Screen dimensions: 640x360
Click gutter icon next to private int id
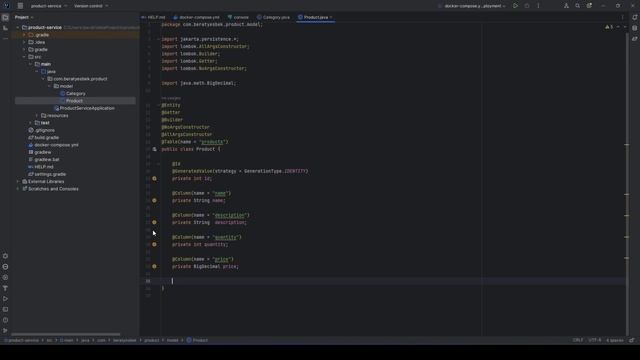click(154, 179)
